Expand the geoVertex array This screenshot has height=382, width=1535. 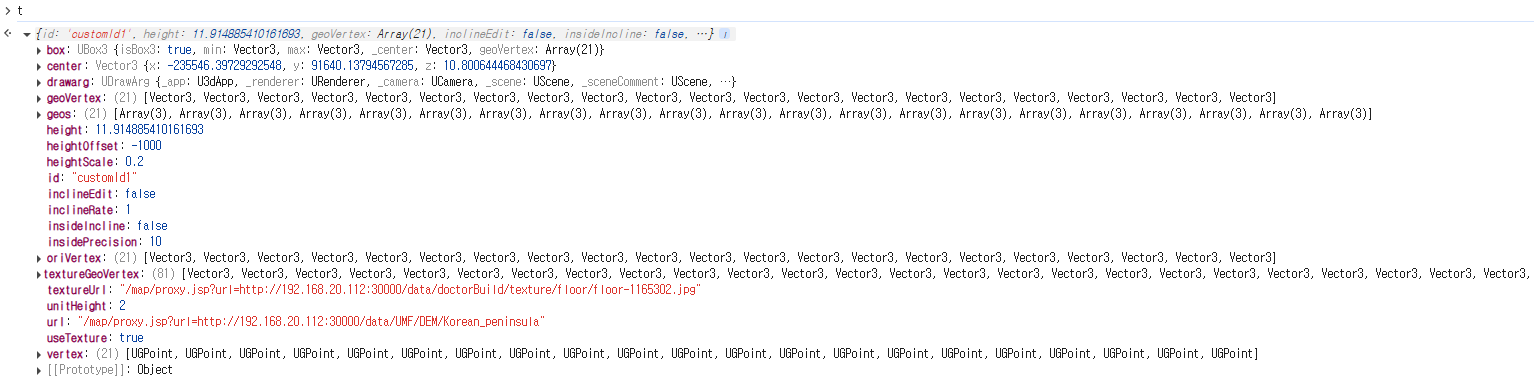[x=39, y=98]
